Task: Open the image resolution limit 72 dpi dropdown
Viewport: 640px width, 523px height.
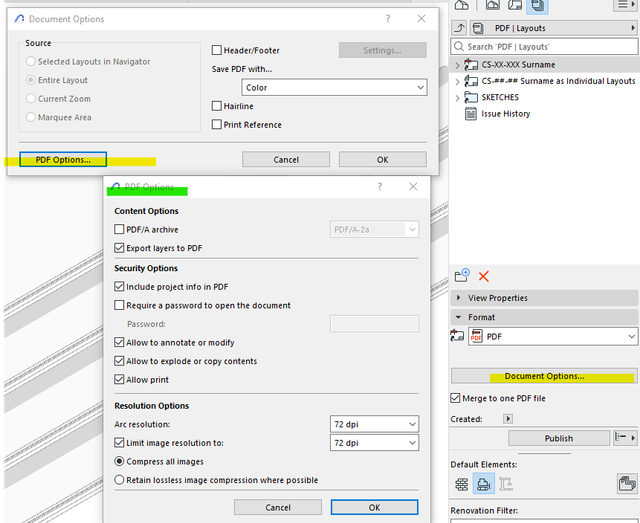Action: click(374, 443)
